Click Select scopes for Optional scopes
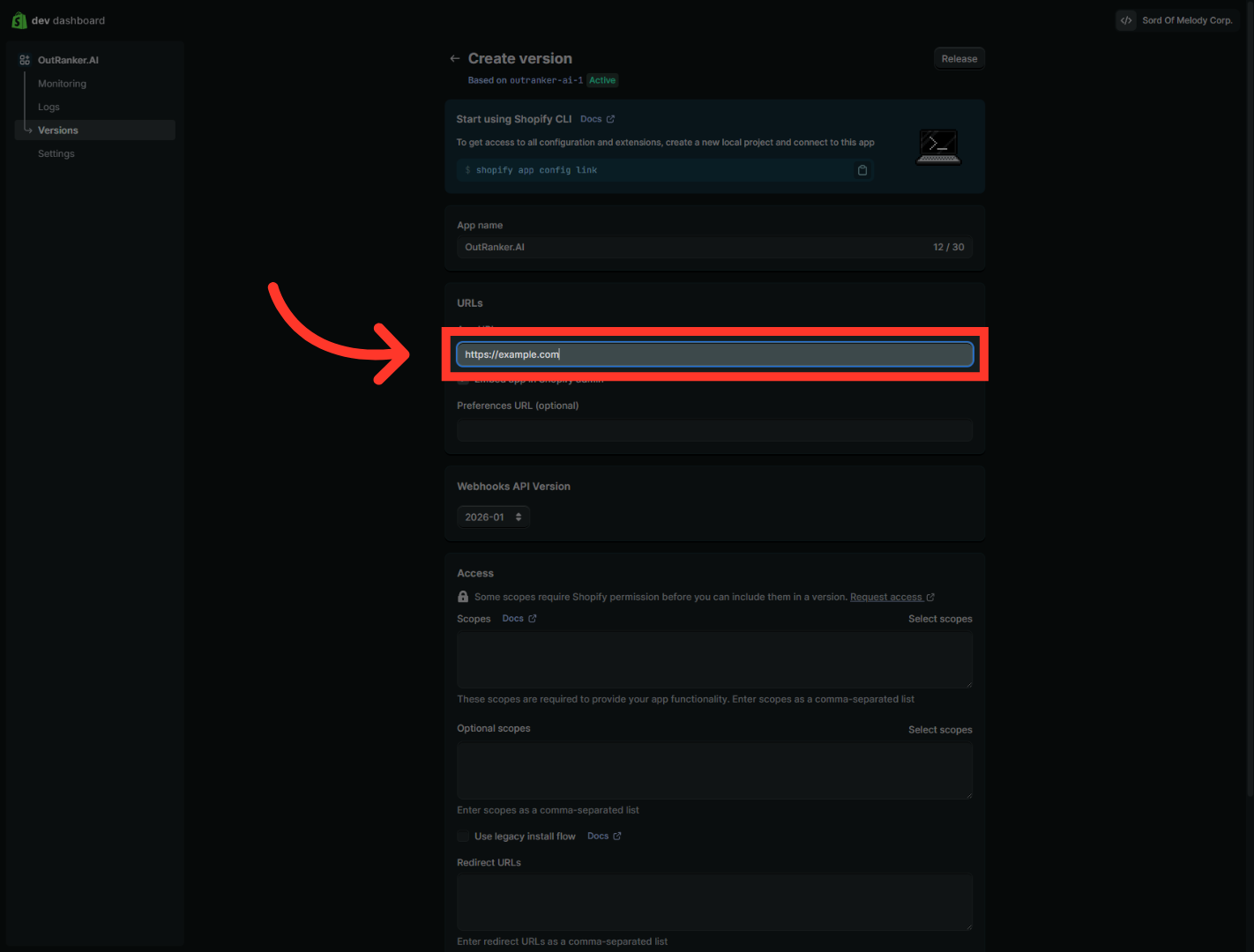Image resolution: width=1254 pixels, height=952 pixels. (940, 730)
